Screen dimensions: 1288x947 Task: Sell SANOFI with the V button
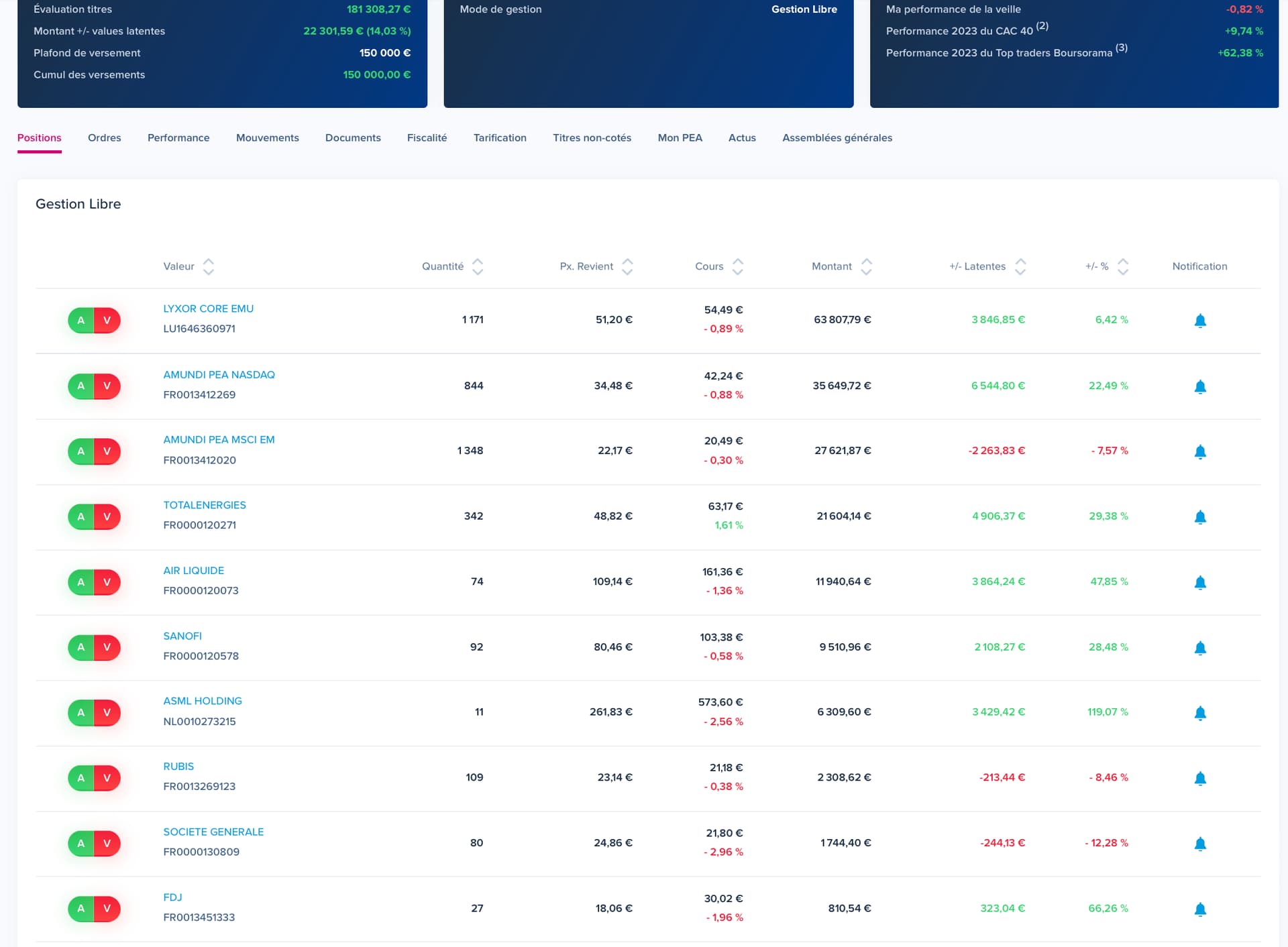pyautogui.click(x=107, y=647)
